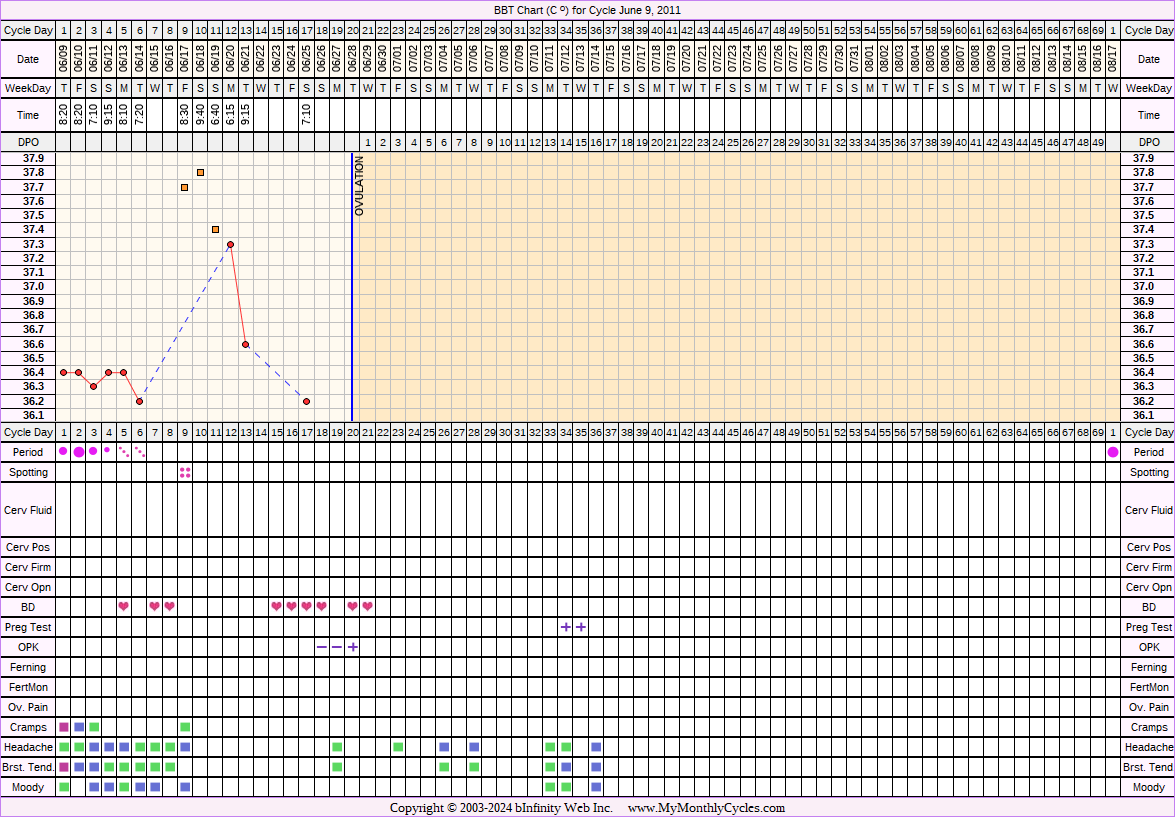Click the 'Cerv Fluid' label on the left

28,510
